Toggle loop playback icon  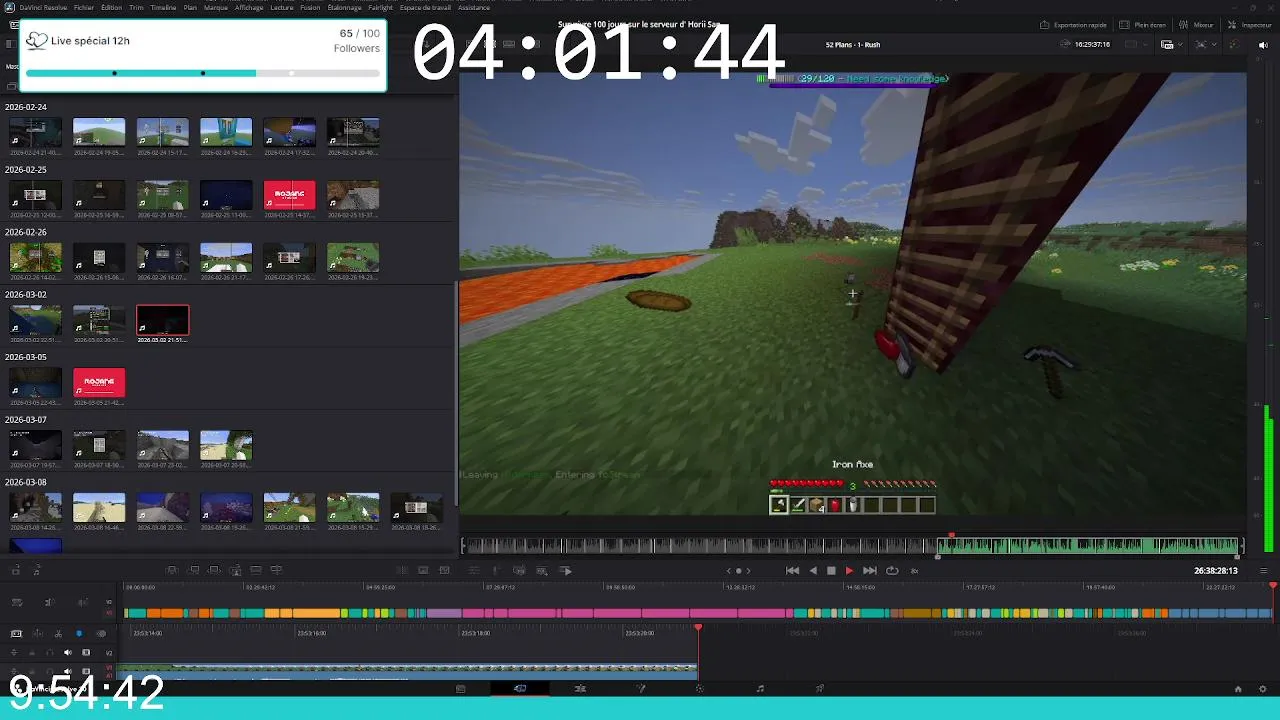(892, 571)
